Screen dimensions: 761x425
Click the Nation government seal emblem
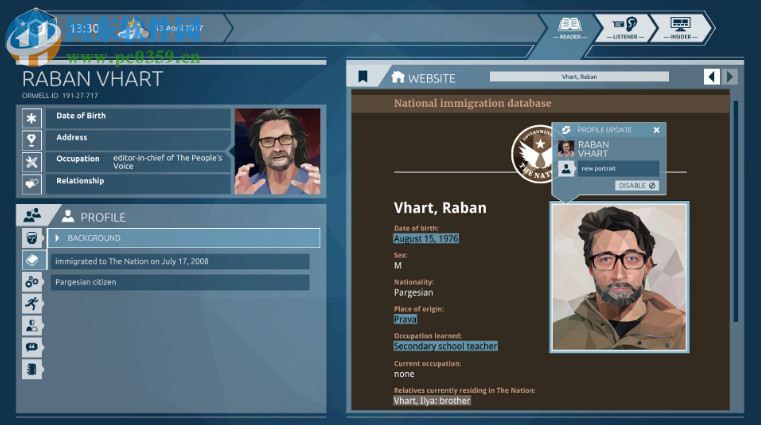tap(532, 153)
